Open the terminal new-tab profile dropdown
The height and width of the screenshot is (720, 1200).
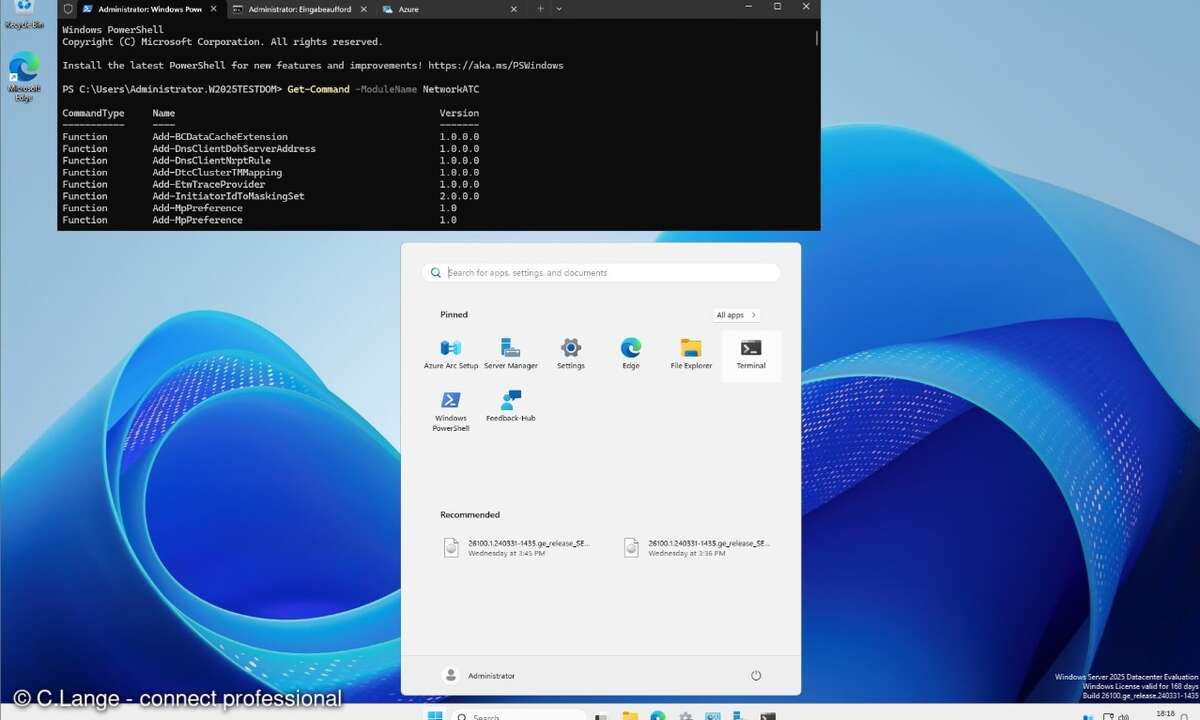click(x=559, y=9)
